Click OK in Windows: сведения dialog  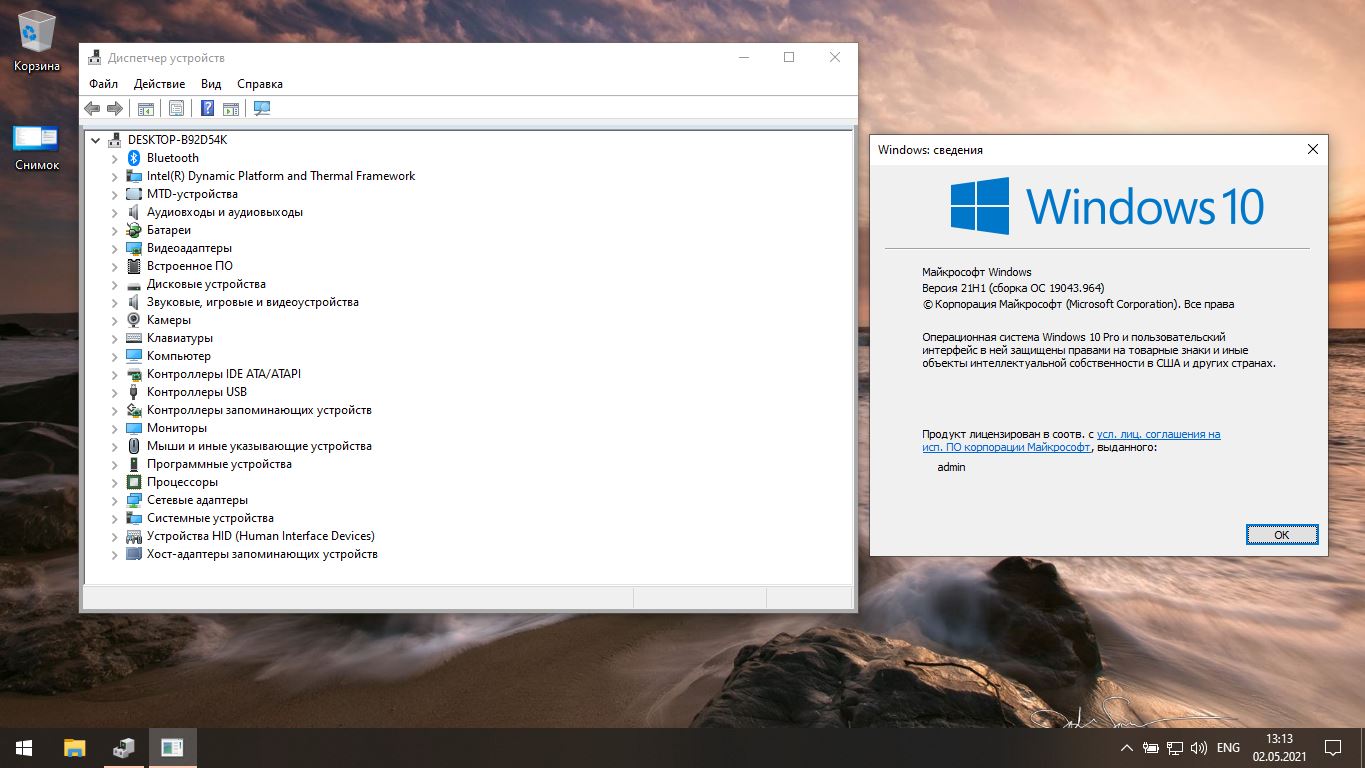(1282, 535)
